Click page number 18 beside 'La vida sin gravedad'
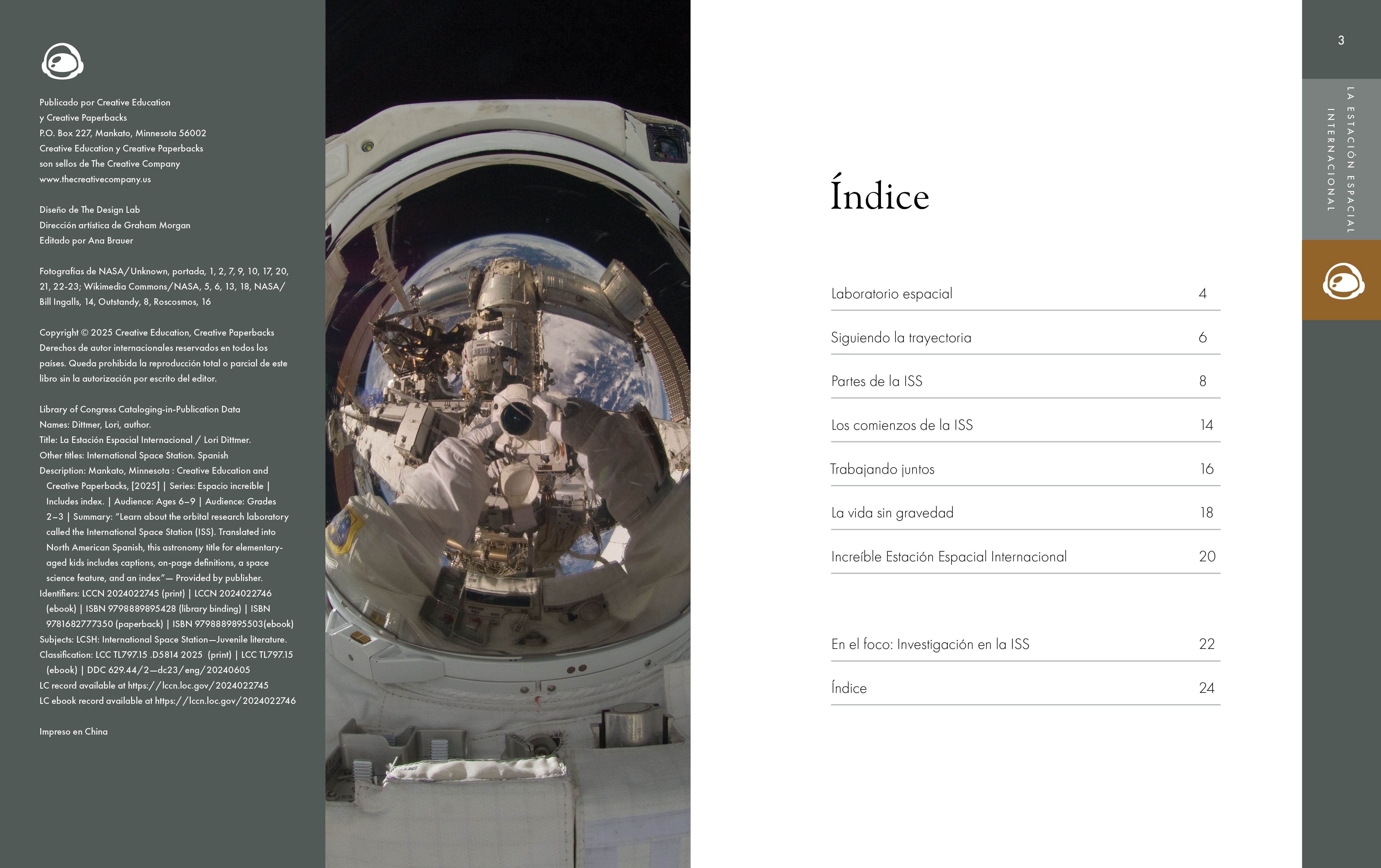 [x=1207, y=513]
